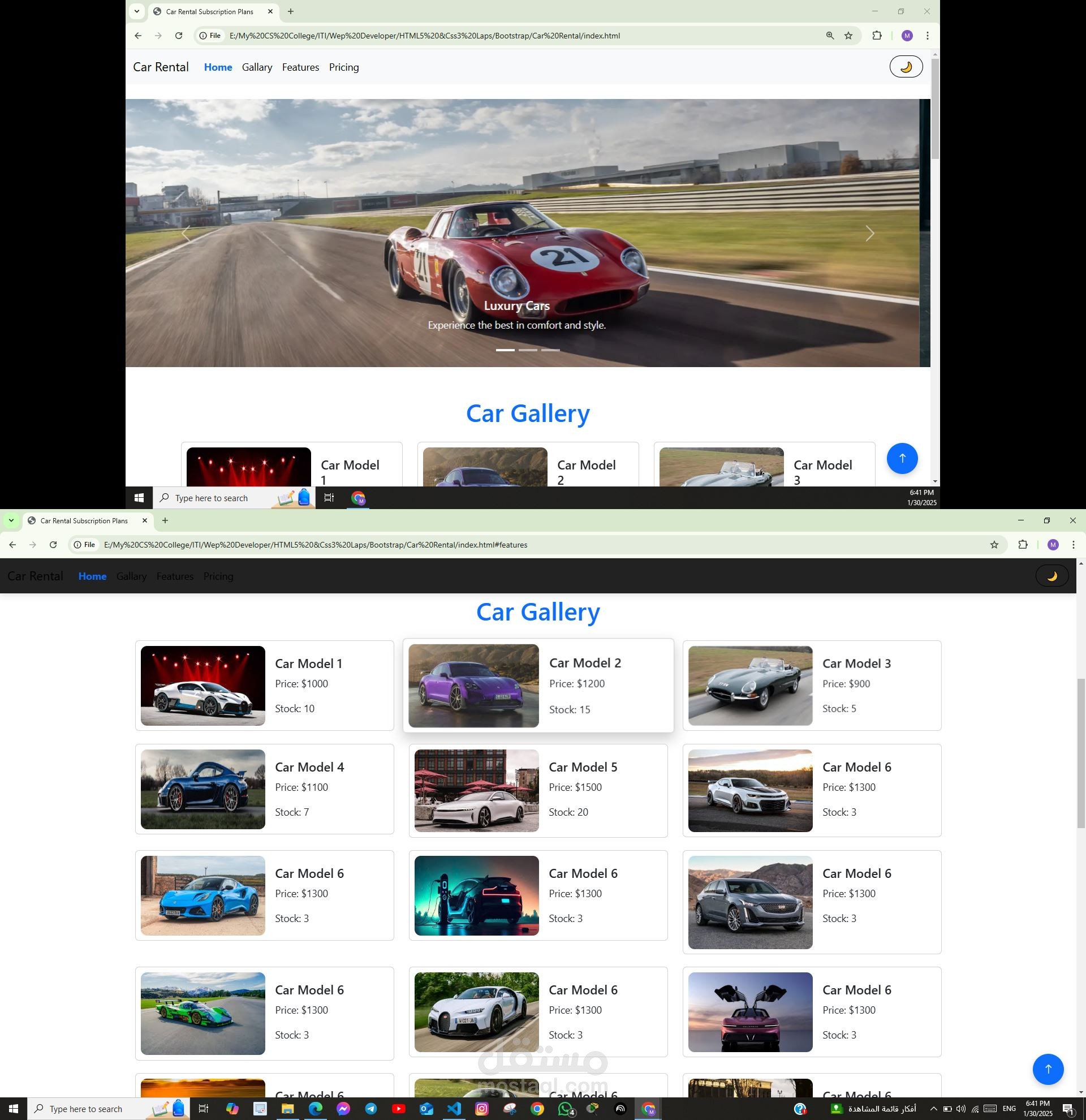Image resolution: width=1086 pixels, height=1120 pixels.
Task: Open Messenger from the taskbar
Action: pyautogui.click(x=343, y=1109)
